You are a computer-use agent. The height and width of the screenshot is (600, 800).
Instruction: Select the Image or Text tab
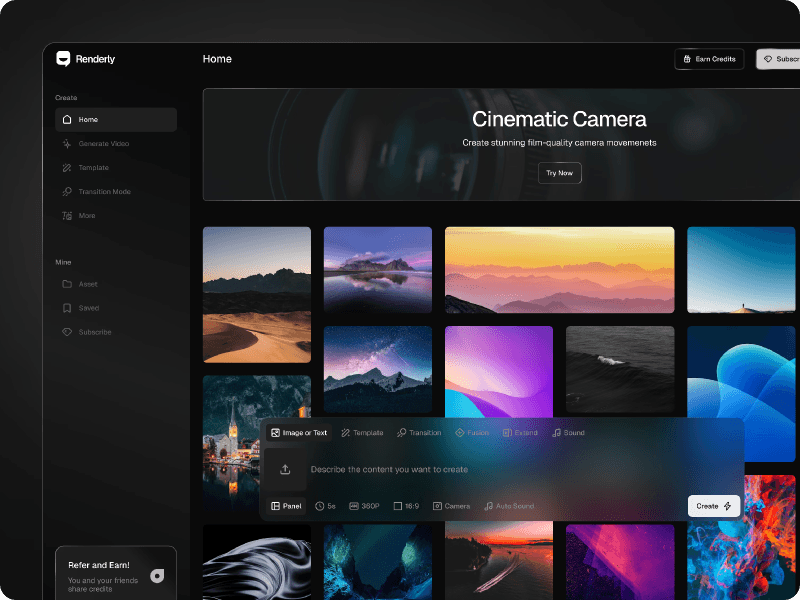pos(299,433)
